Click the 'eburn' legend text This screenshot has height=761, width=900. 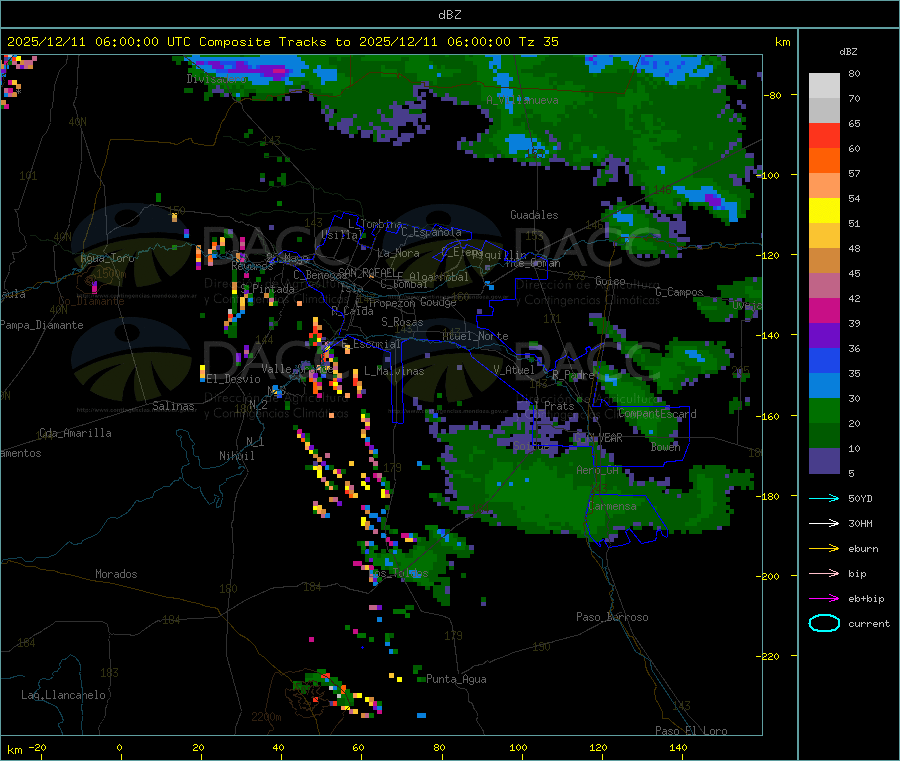coord(863,549)
